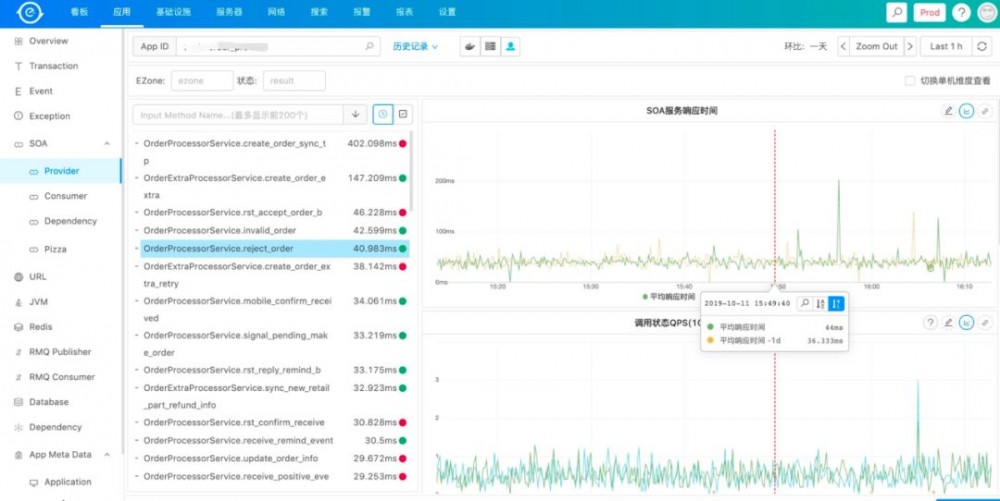Screen dimensions: 1000x501
Task: Click the link icon on SOA response time chart
Action: (985, 111)
